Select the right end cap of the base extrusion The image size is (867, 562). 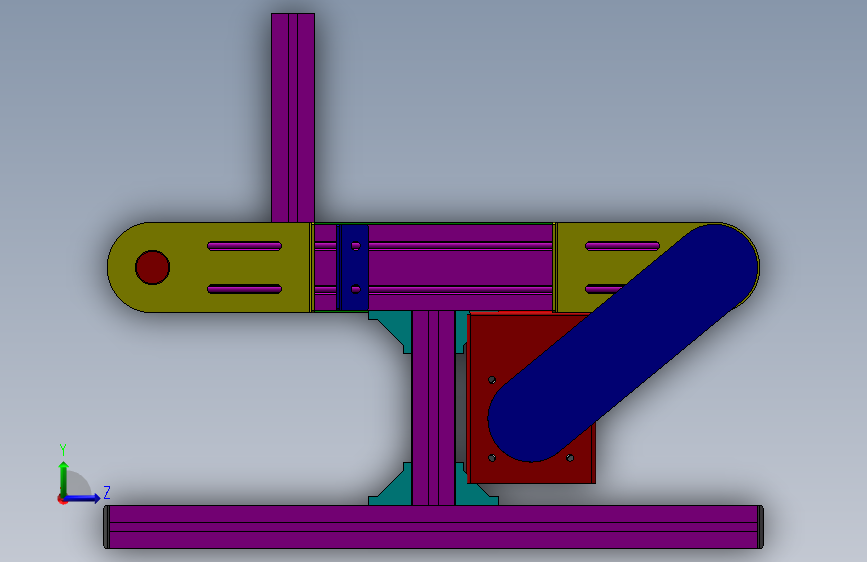coord(761,527)
